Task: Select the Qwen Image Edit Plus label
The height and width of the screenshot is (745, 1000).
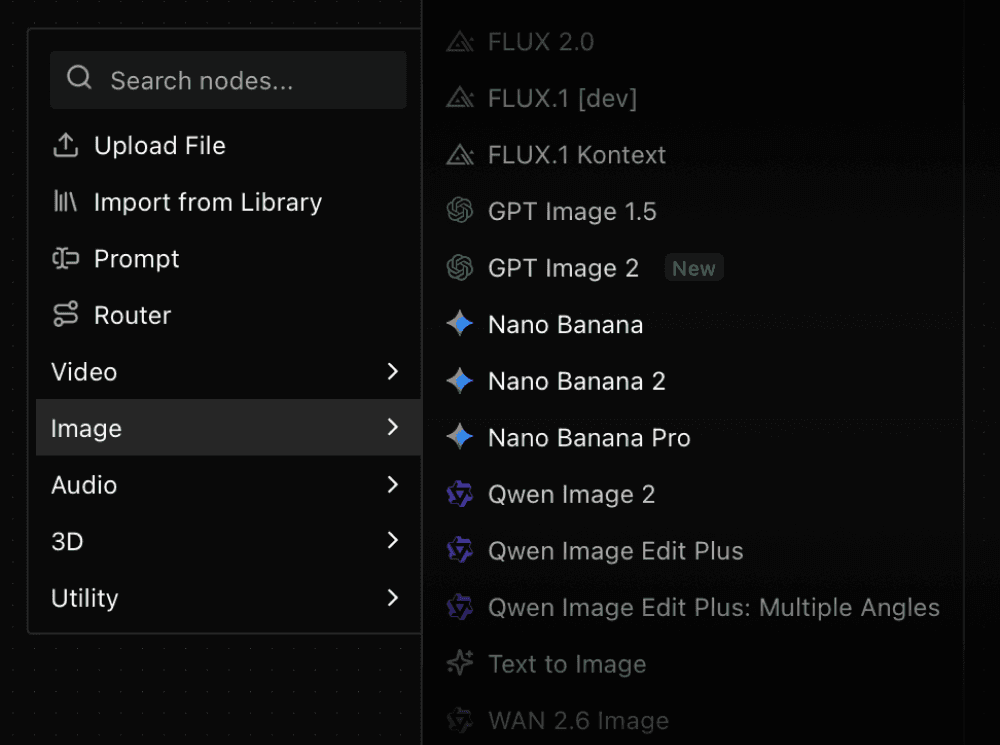Action: 615,551
